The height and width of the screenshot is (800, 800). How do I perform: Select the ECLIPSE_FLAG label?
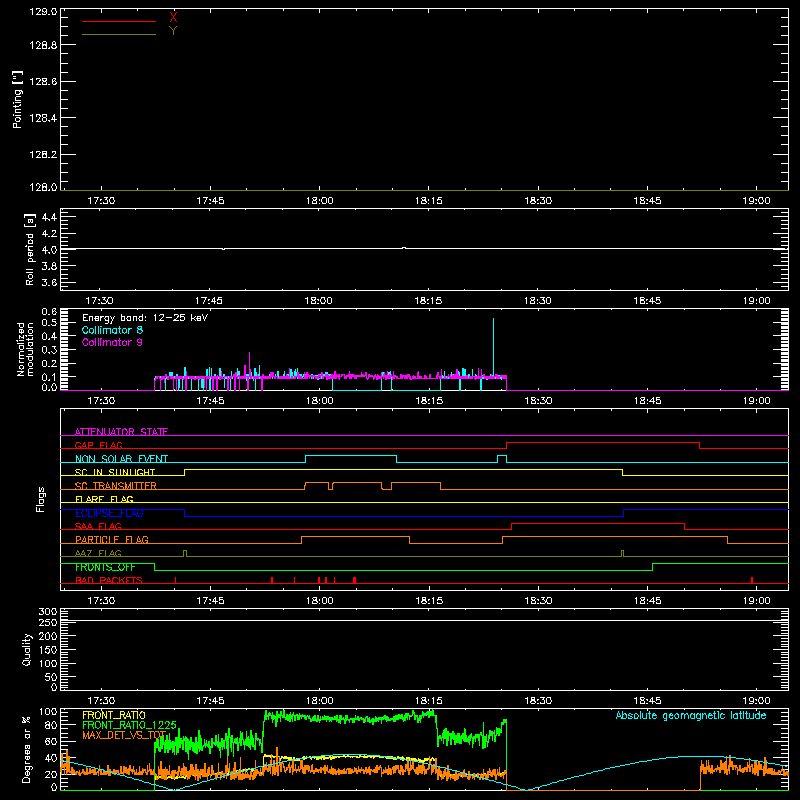tap(109, 513)
